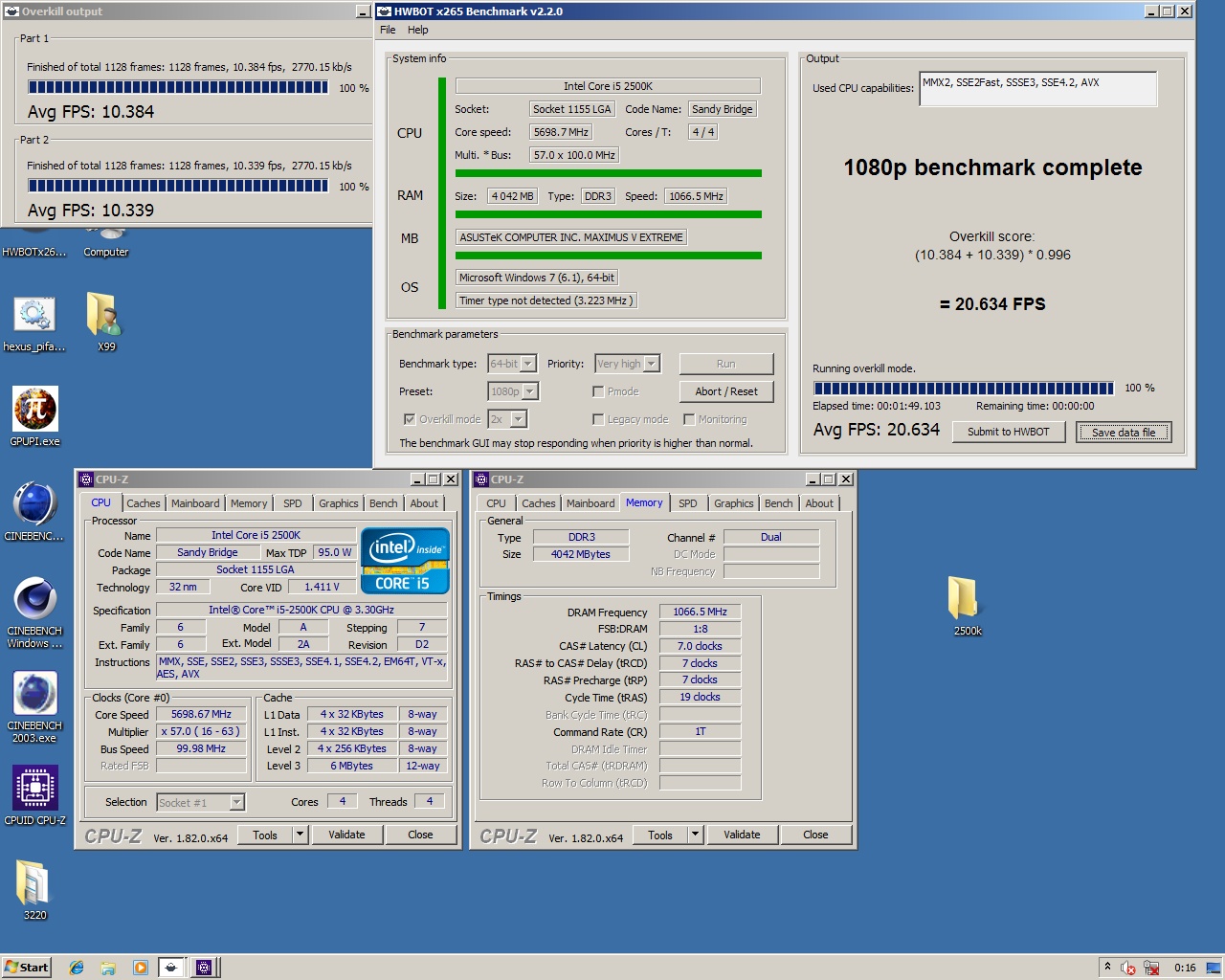Click Close in right CPU-Z window
The height and width of the screenshot is (980, 1225).
(x=815, y=835)
